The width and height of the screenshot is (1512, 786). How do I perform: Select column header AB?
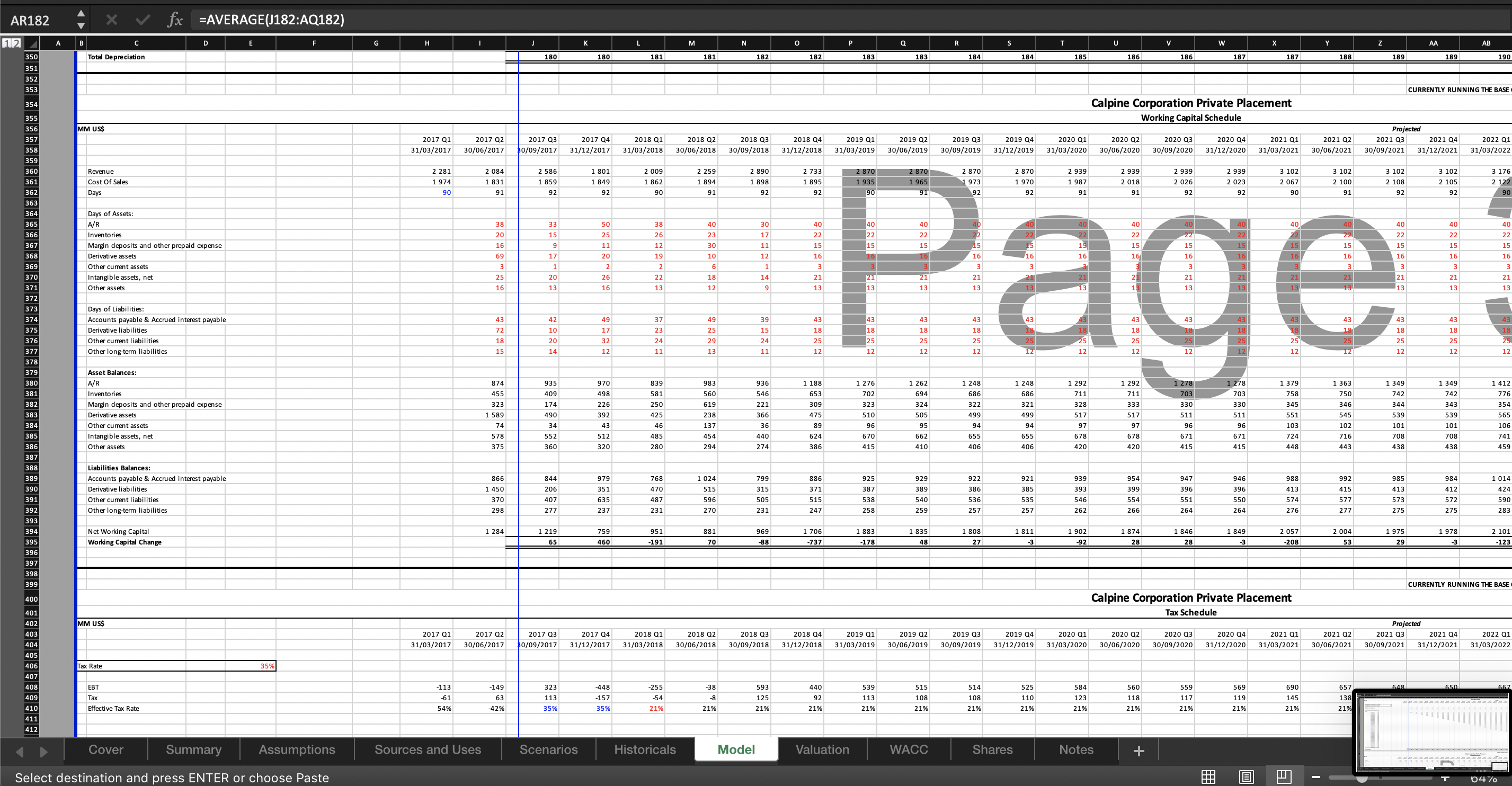1486,43
